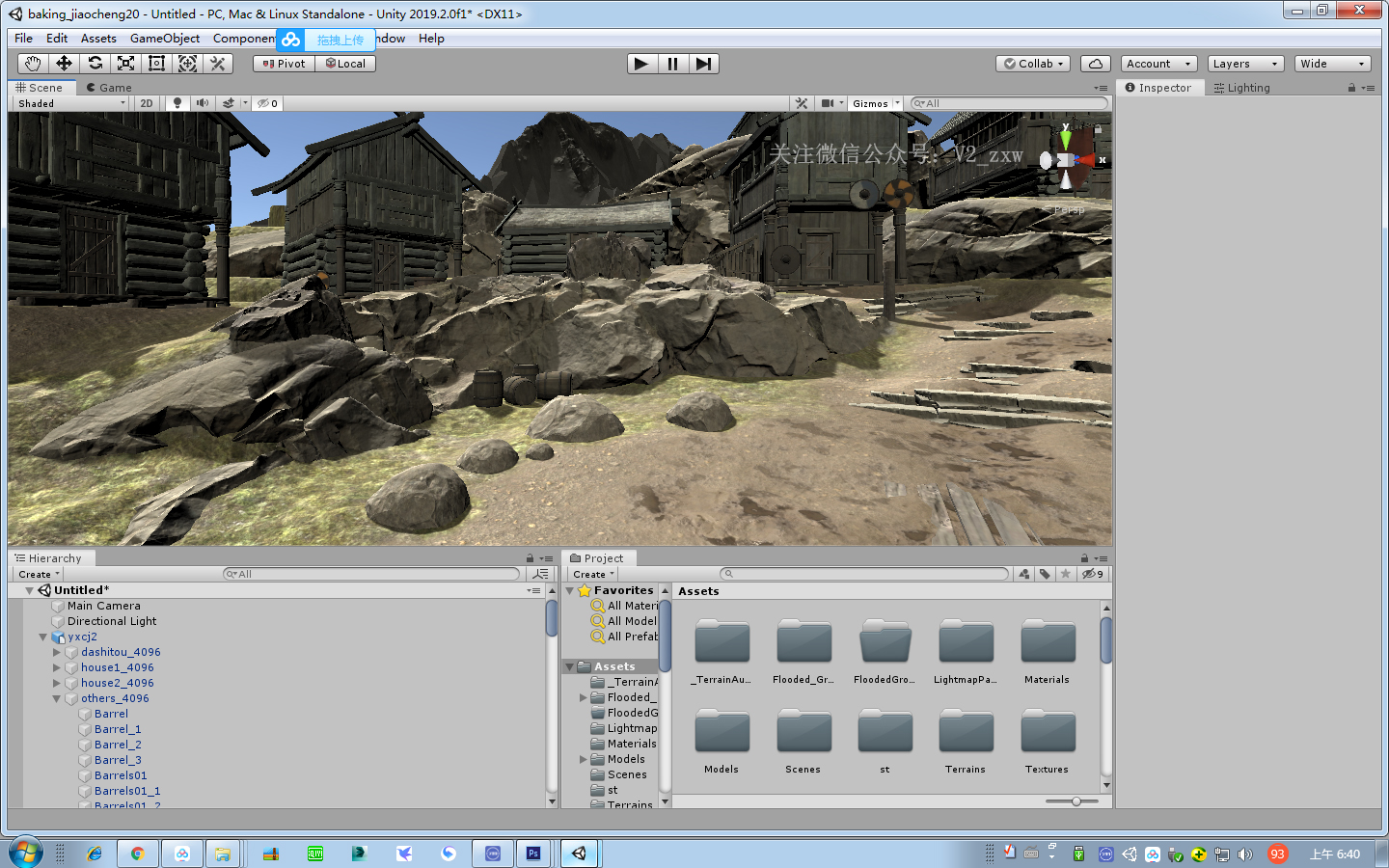Select the Move tool
The width and height of the screenshot is (1389, 868).
(x=64, y=64)
